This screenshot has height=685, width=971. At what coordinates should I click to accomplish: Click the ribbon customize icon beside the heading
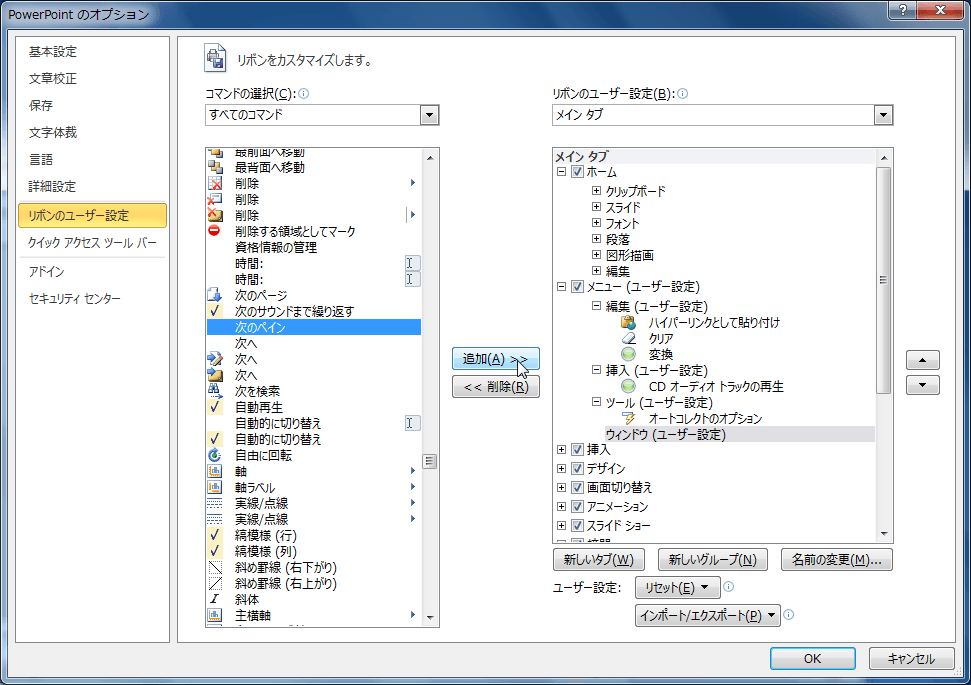tap(215, 59)
